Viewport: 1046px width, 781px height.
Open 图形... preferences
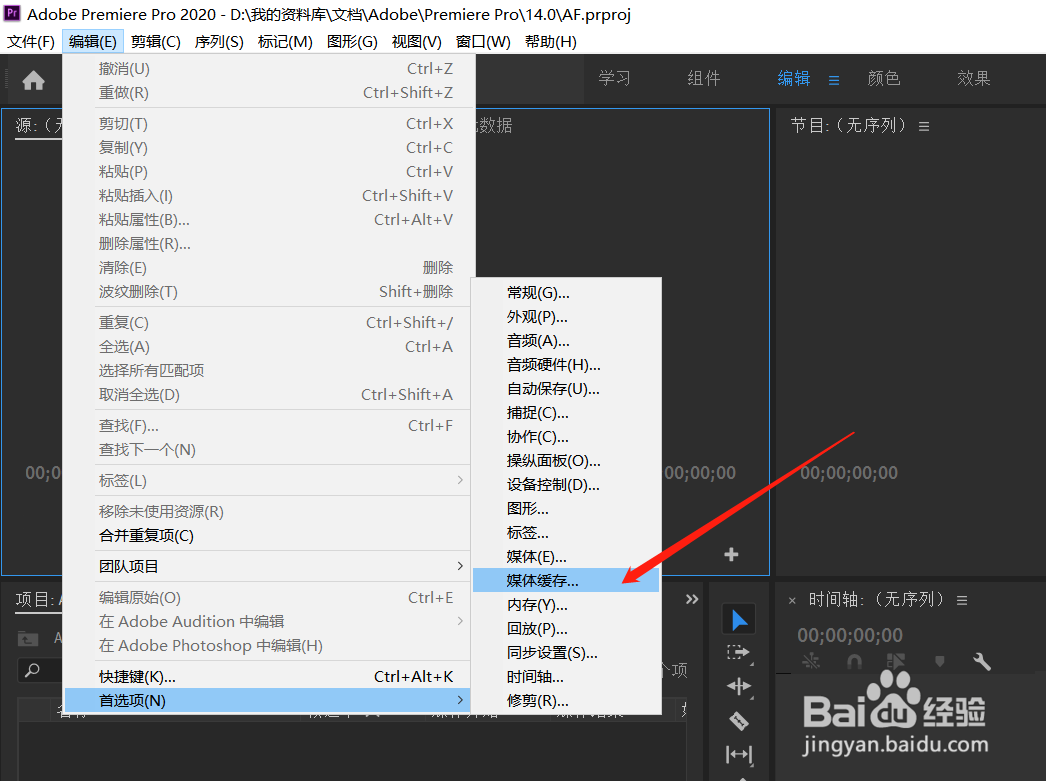pyautogui.click(x=566, y=508)
